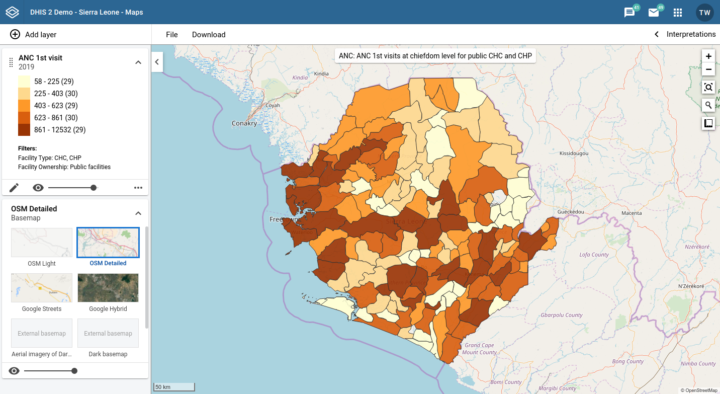This screenshot has height=394, width=720.
Task: Click the map zoom in plus button
Action: (709, 56)
